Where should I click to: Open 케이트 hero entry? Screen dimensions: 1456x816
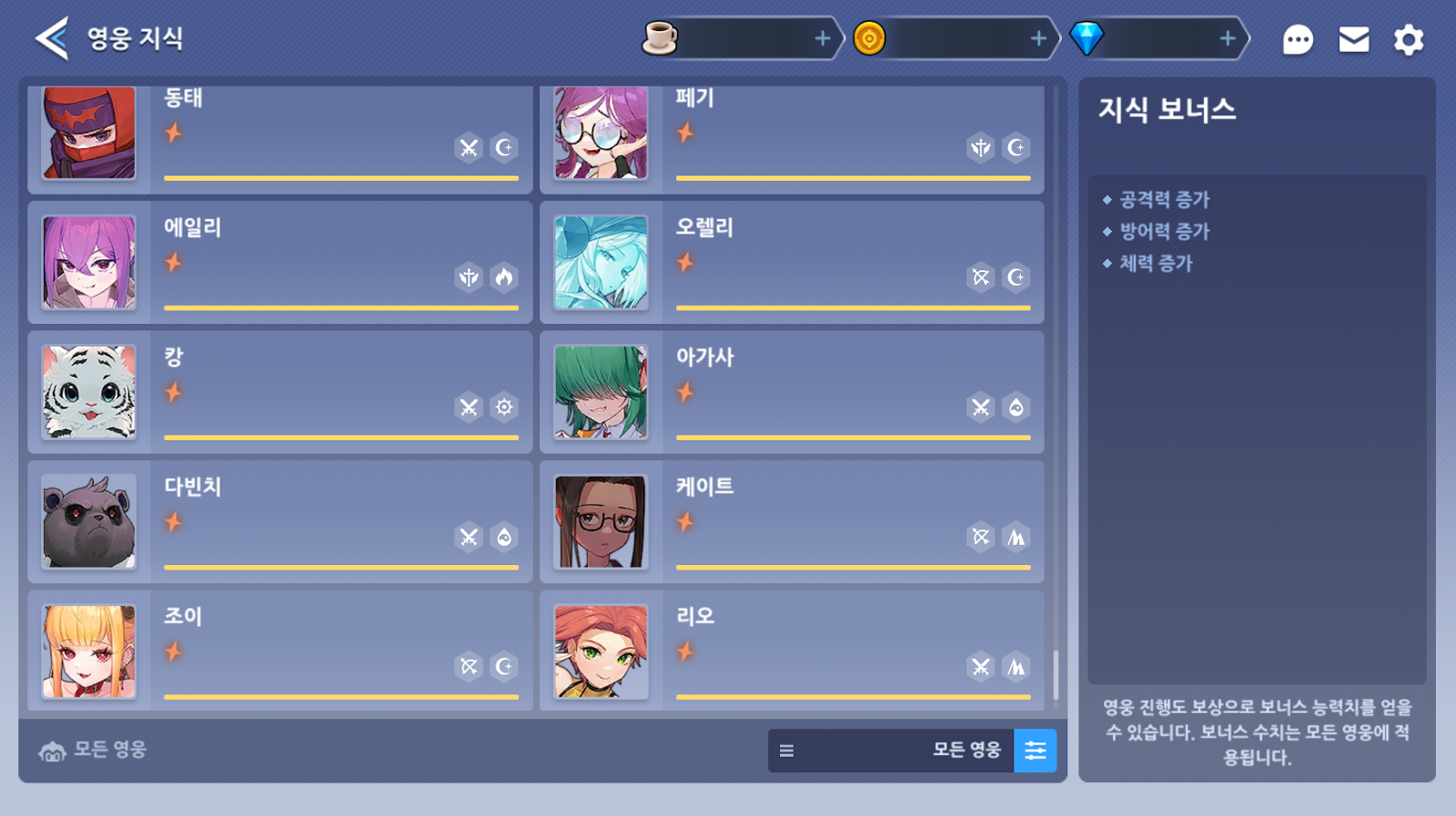pos(792,522)
